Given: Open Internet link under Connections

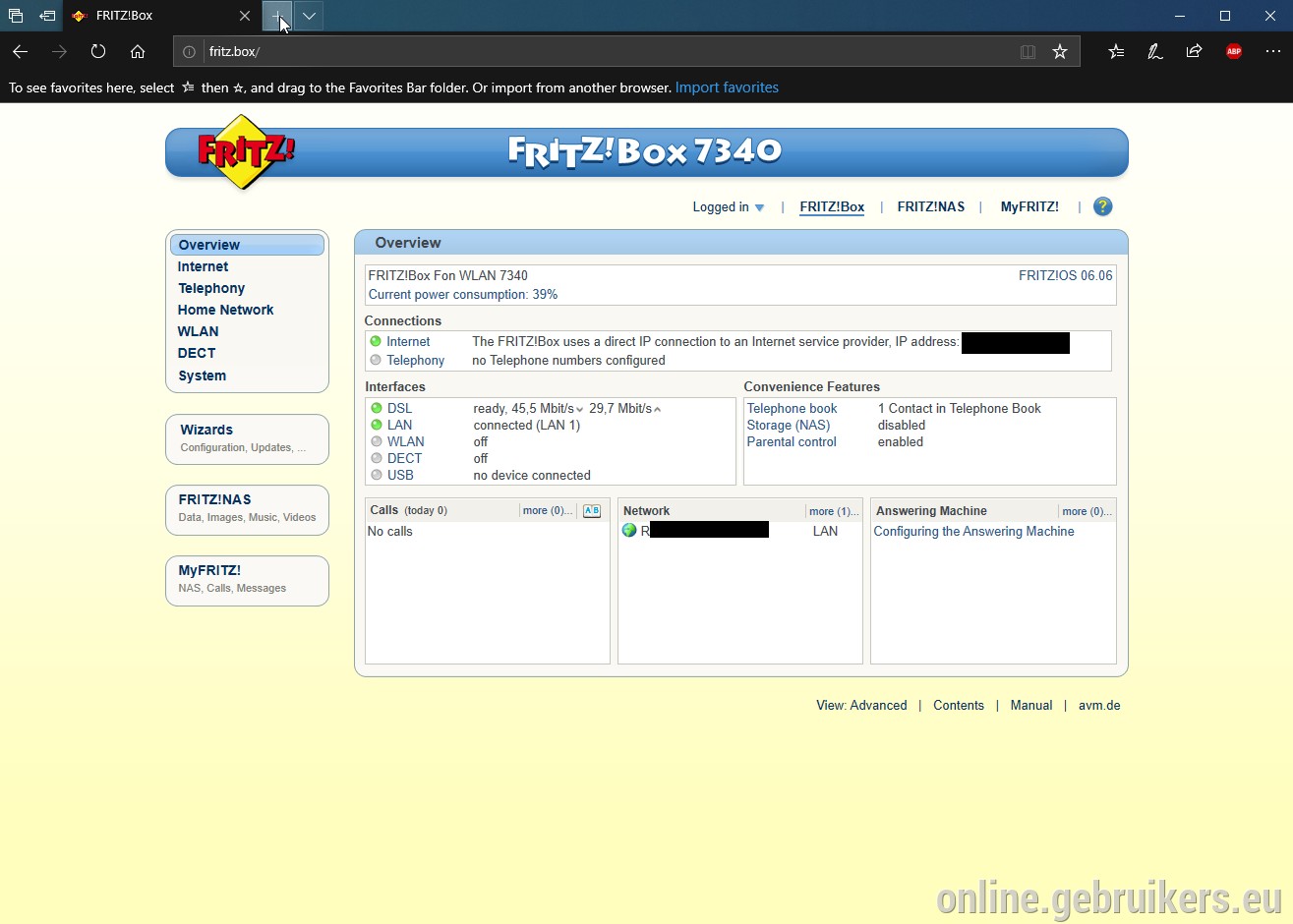Looking at the screenshot, I should 408,342.
